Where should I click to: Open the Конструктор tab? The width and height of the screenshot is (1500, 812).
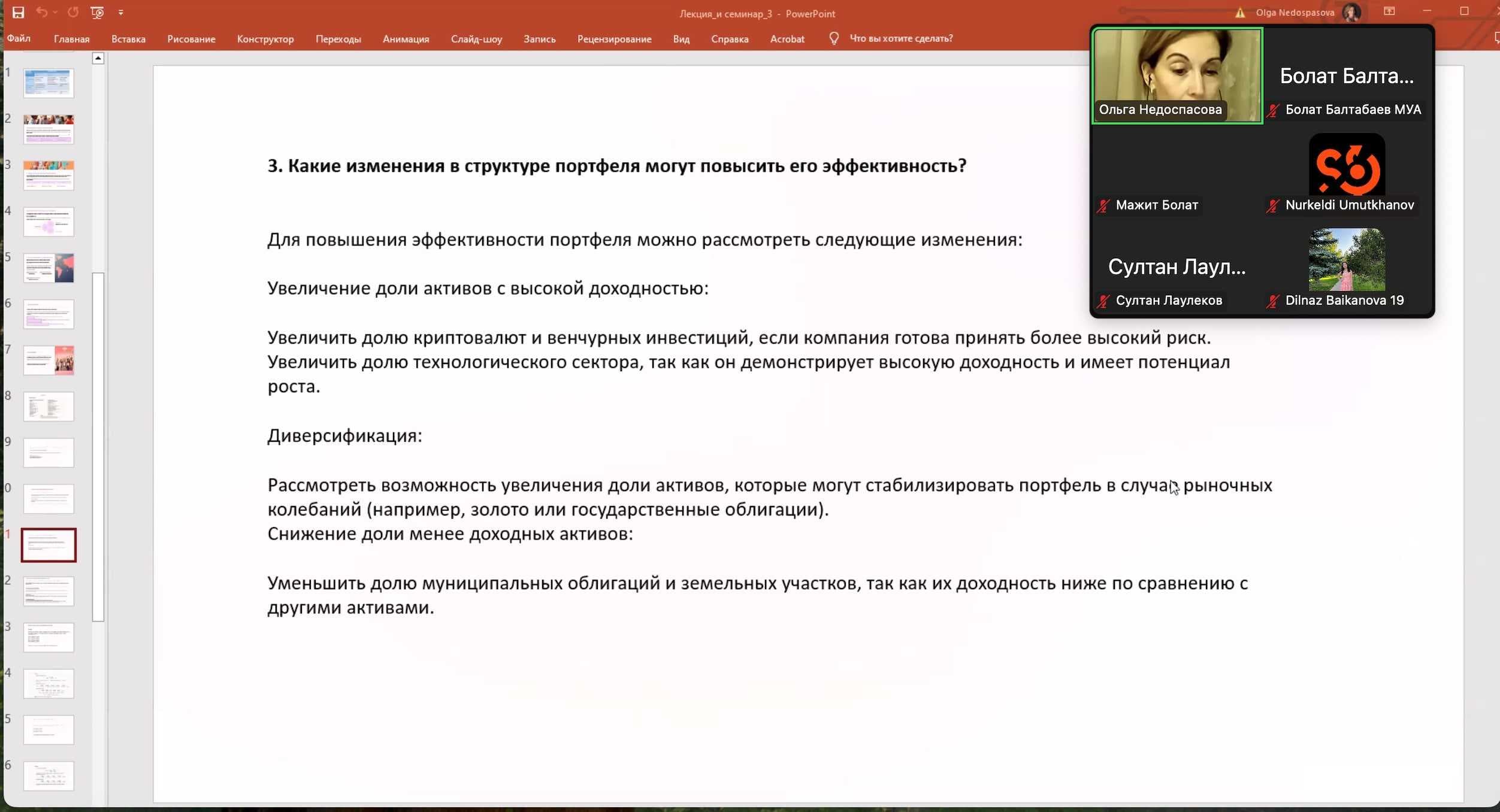pos(265,39)
